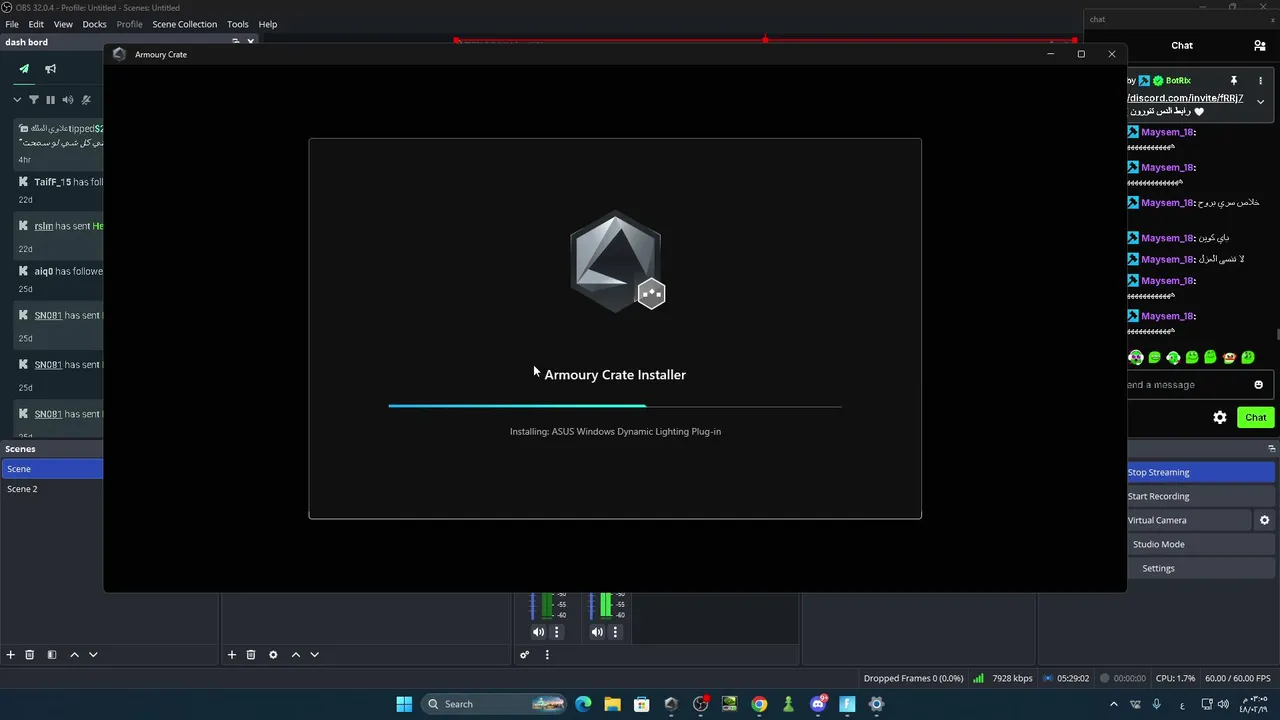Click the send a message input field
1280x720 pixels.
pyautogui.click(x=1187, y=385)
